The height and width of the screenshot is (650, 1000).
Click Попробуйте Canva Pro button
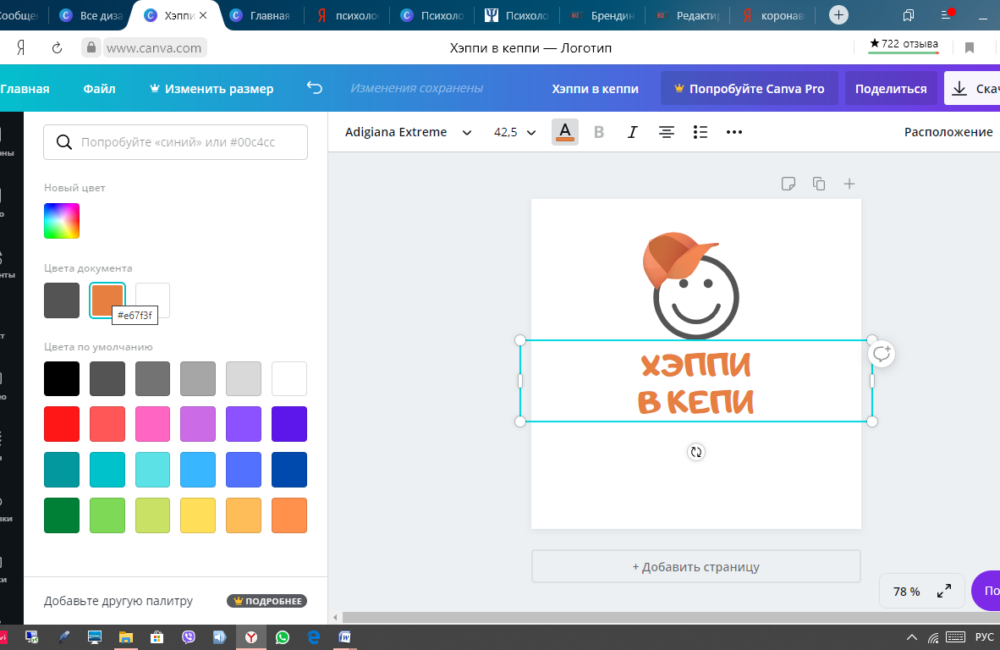point(749,89)
